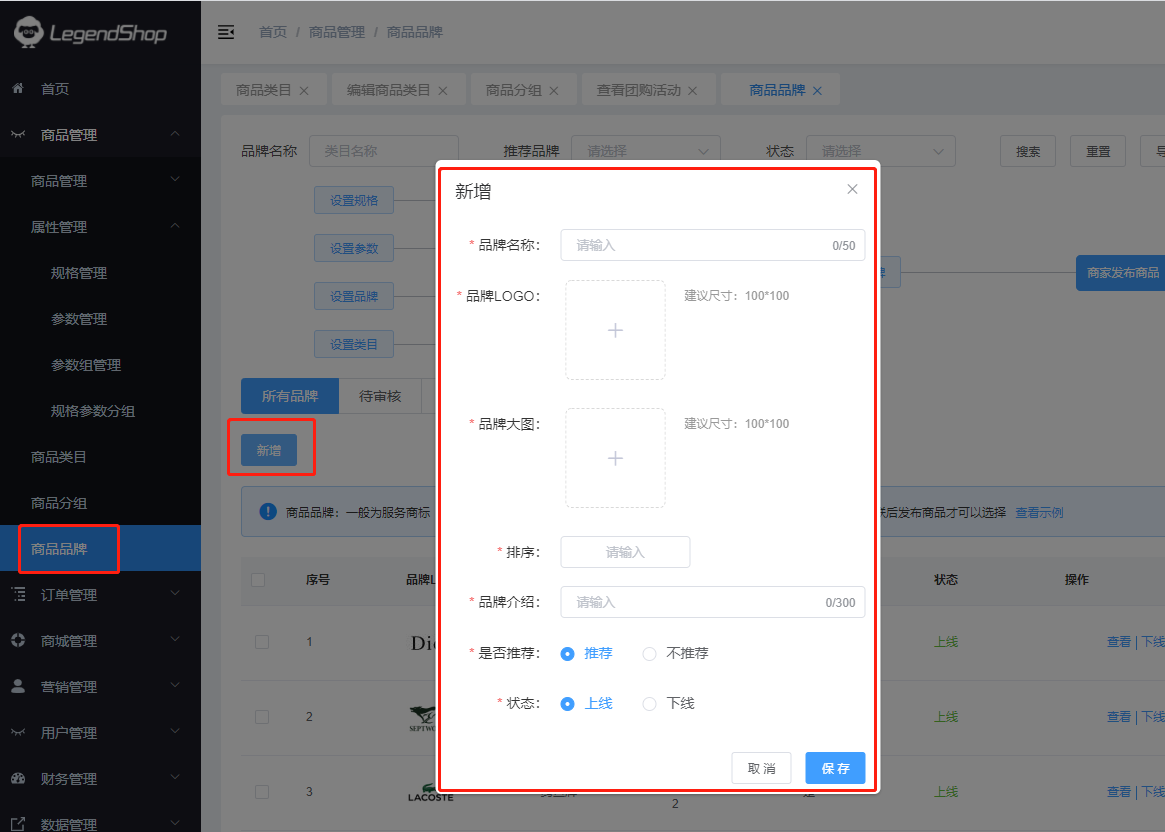The width and height of the screenshot is (1165, 832).
Task: Upload image in 品牌大图 plus box
Action: coord(615,458)
